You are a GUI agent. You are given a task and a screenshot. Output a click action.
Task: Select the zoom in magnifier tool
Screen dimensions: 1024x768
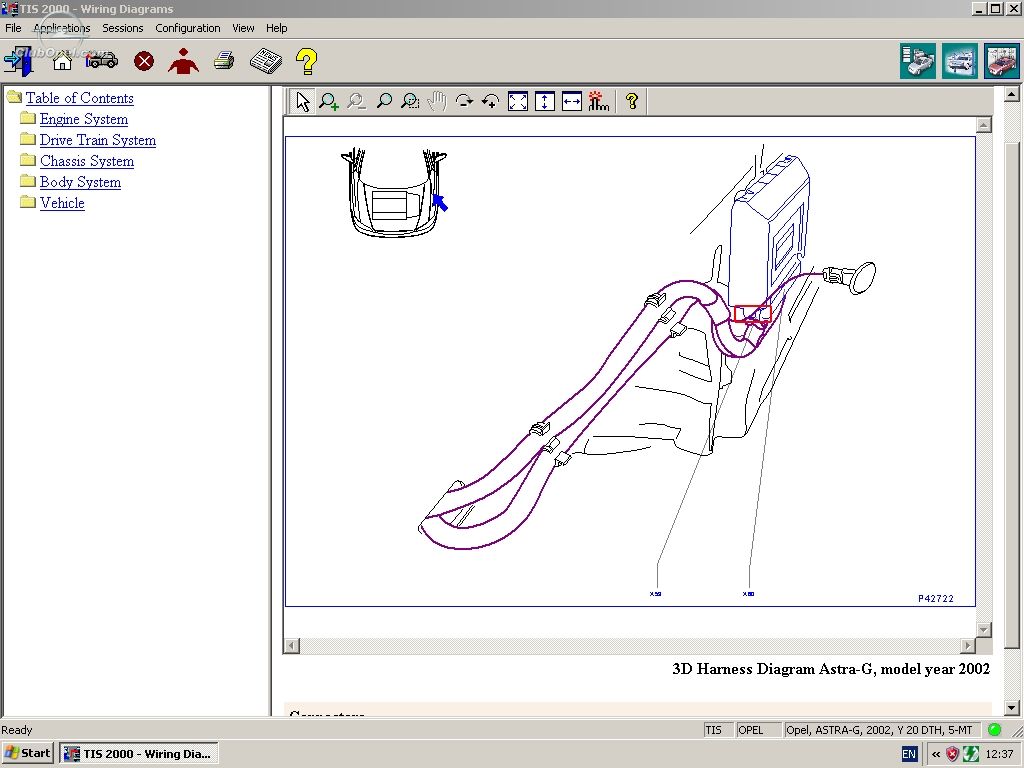point(328,101)
